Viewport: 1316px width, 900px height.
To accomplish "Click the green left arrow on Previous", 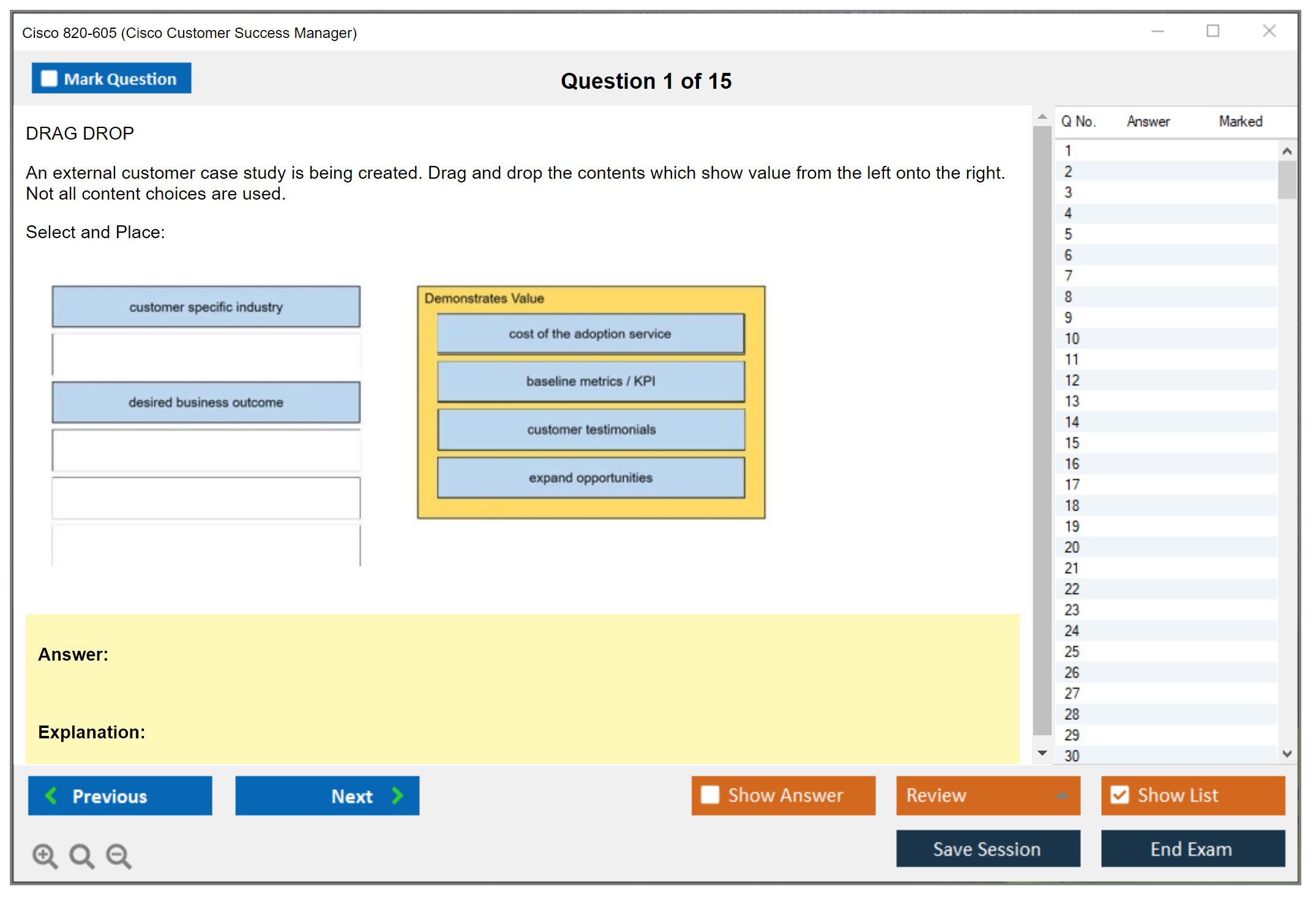I will point(51,795).
